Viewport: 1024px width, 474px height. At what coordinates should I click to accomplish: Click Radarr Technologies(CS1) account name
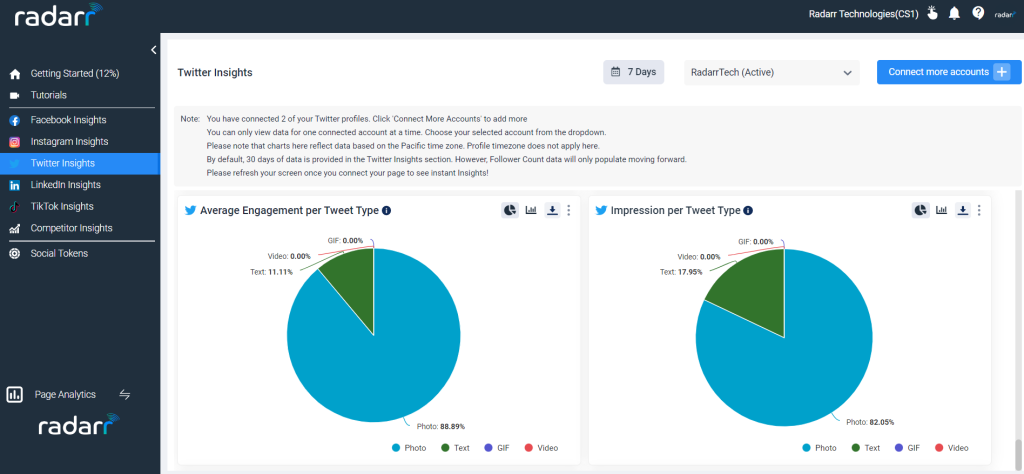pyautogui.click(x=864, y=14)
